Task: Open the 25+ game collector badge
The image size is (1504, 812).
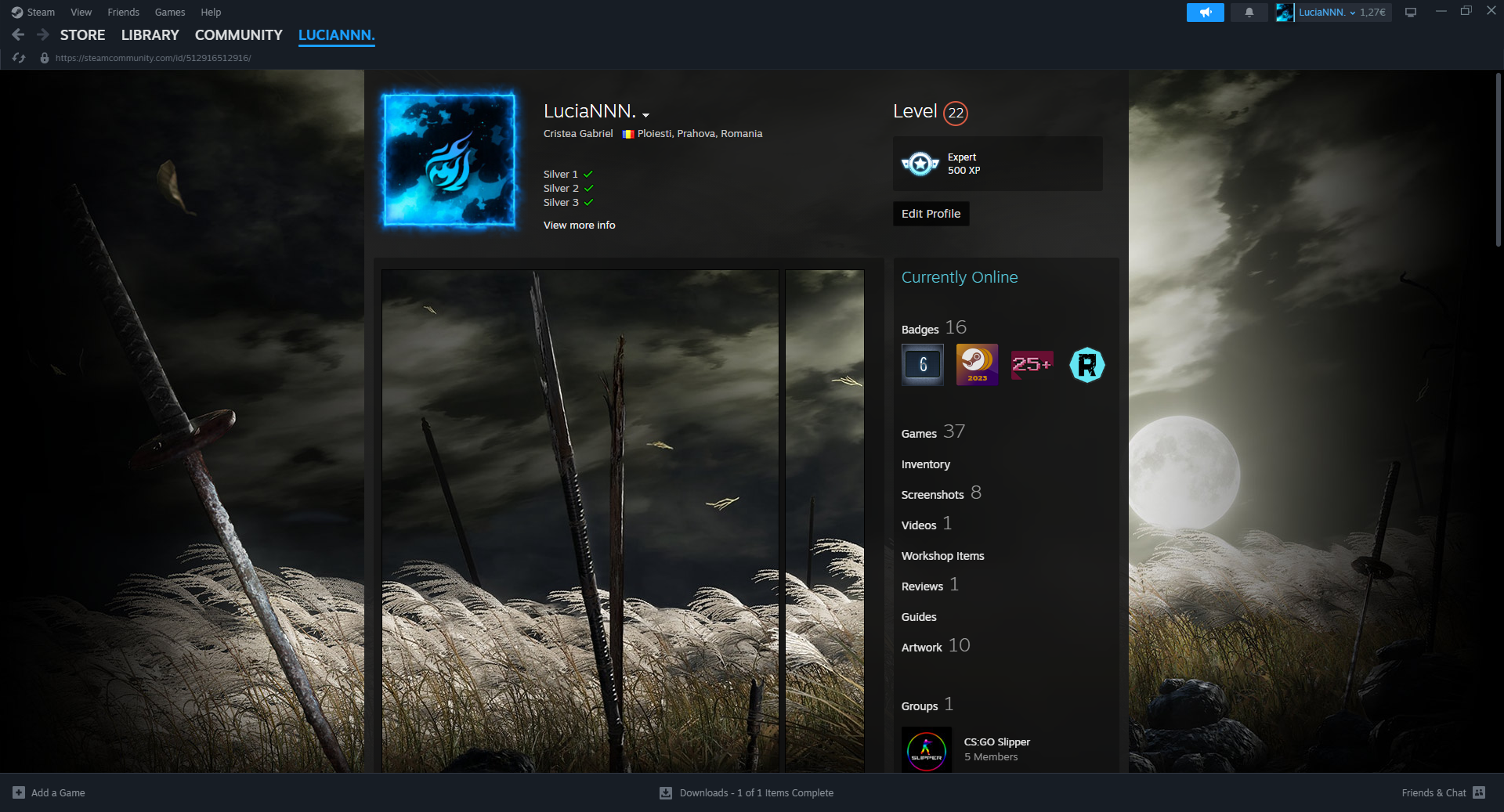Action: pyautogui.click(x=1032, y=365)
